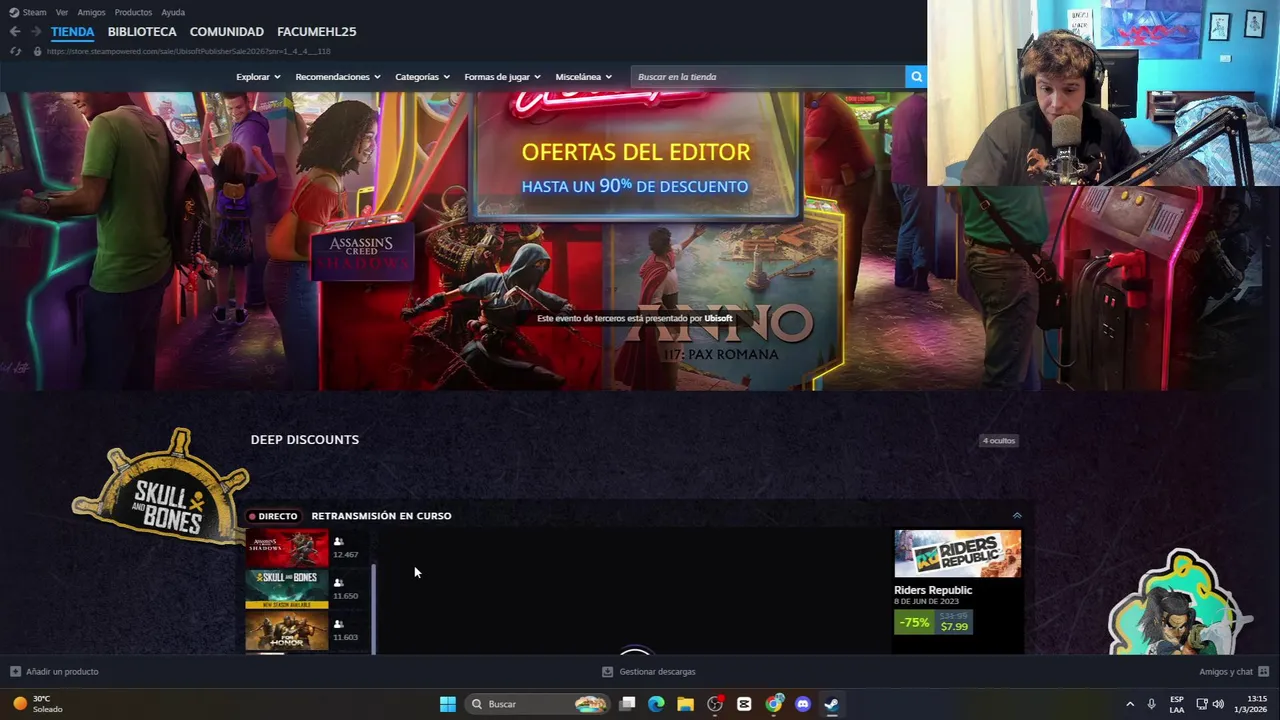This screenshot has height=720, width=1280.
Task: Open the Productos menu
Action: (133, 12)
